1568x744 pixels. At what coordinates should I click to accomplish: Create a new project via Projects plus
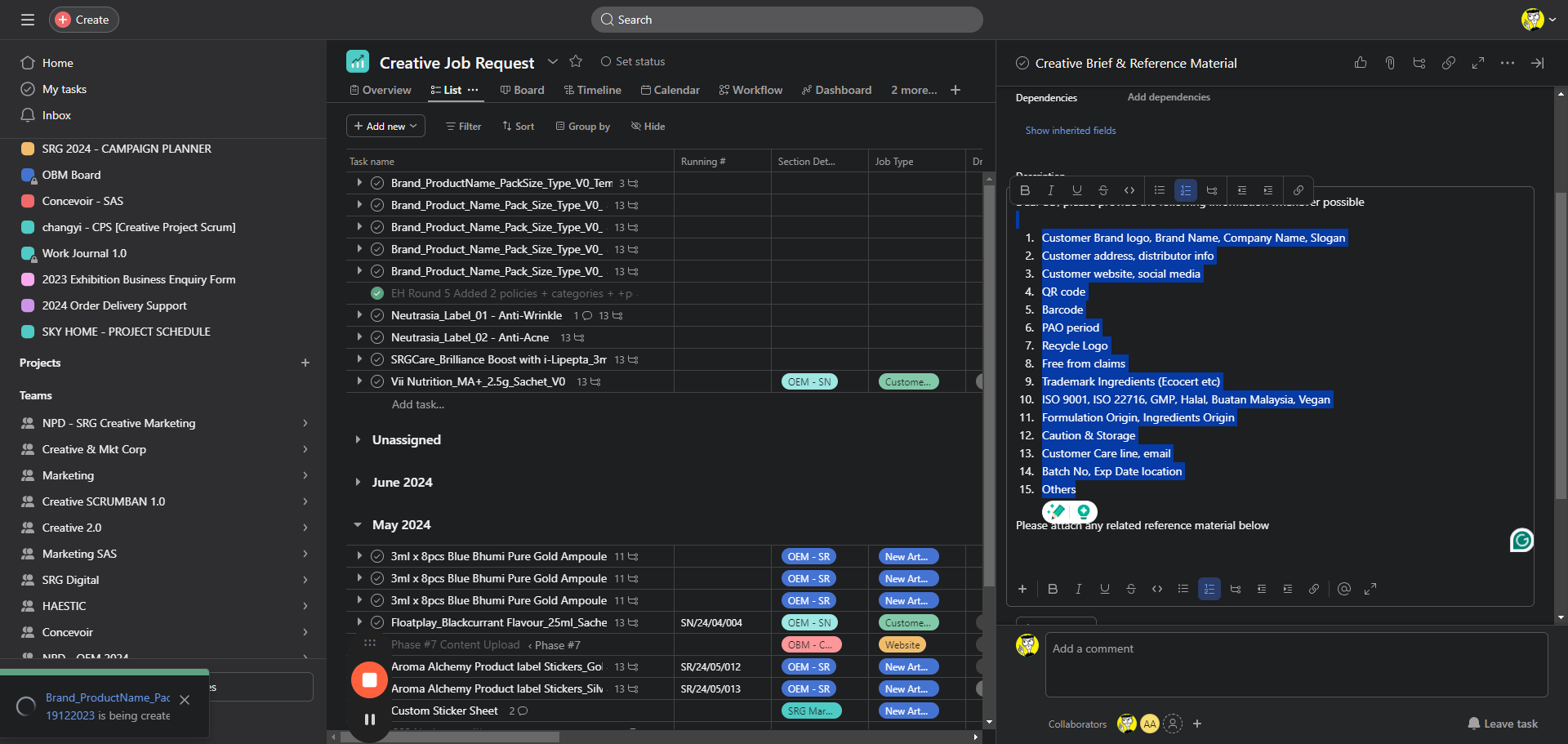pos(305,363)
